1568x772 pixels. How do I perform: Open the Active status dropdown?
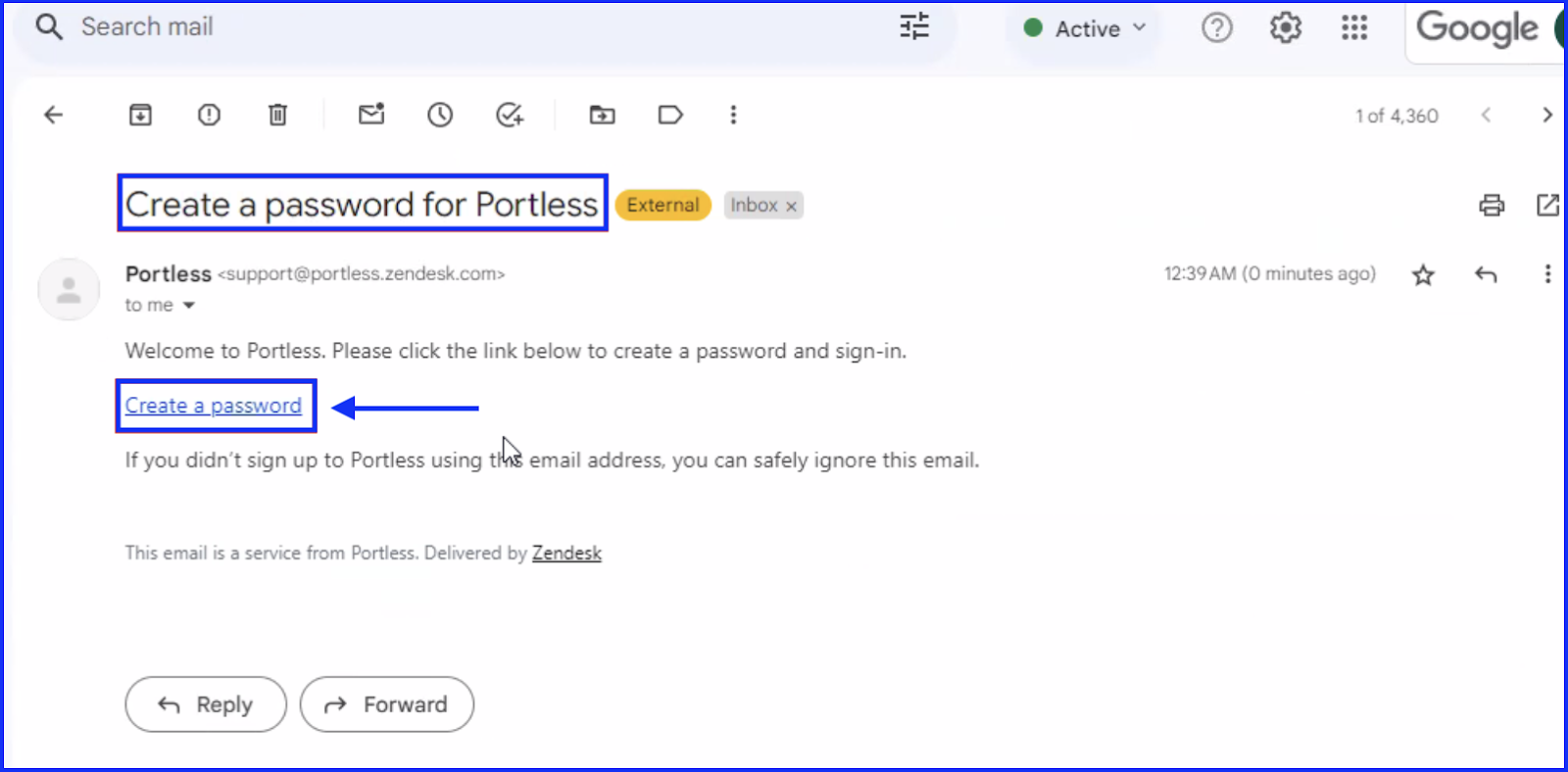[1084, 28]
